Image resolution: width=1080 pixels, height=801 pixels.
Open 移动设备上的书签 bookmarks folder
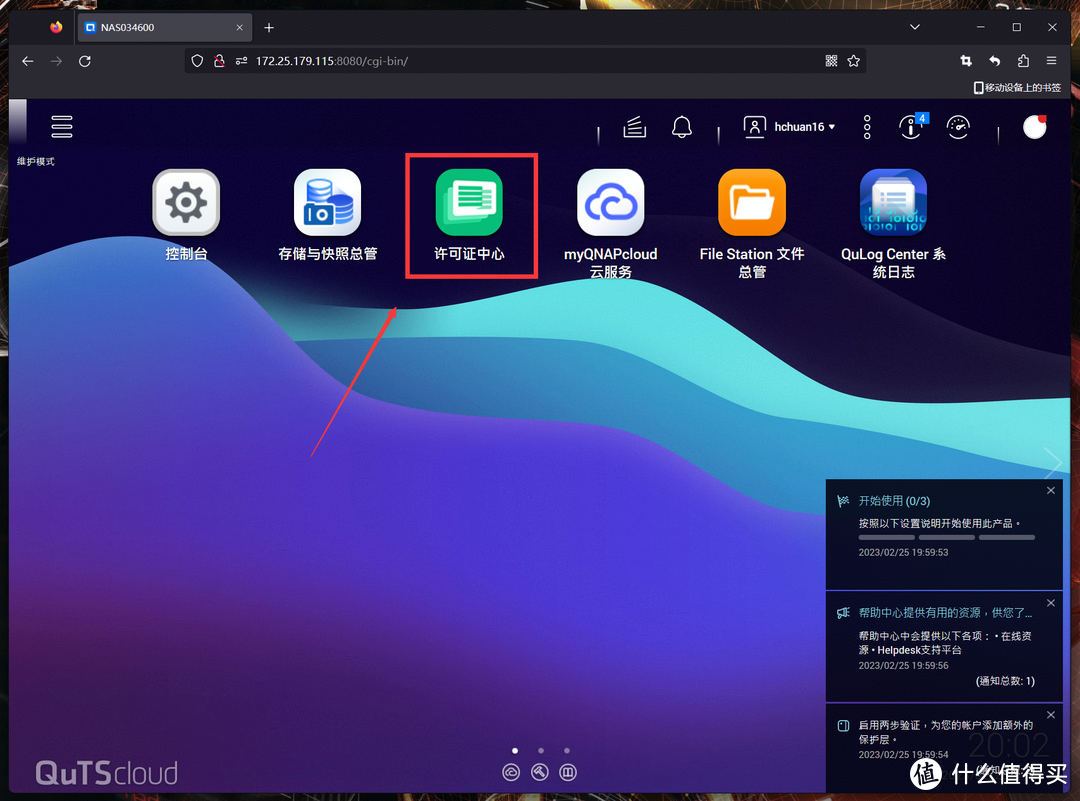[x=1017, y=87]
